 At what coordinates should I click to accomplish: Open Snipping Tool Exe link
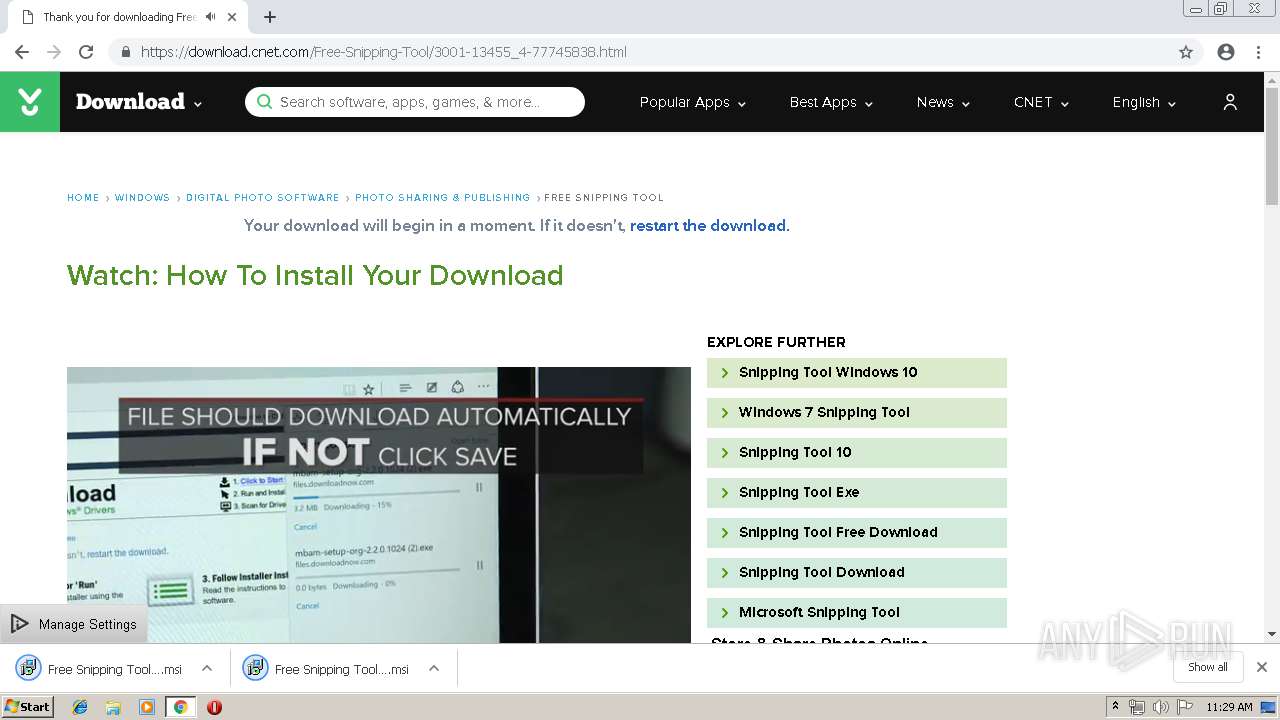857,492
